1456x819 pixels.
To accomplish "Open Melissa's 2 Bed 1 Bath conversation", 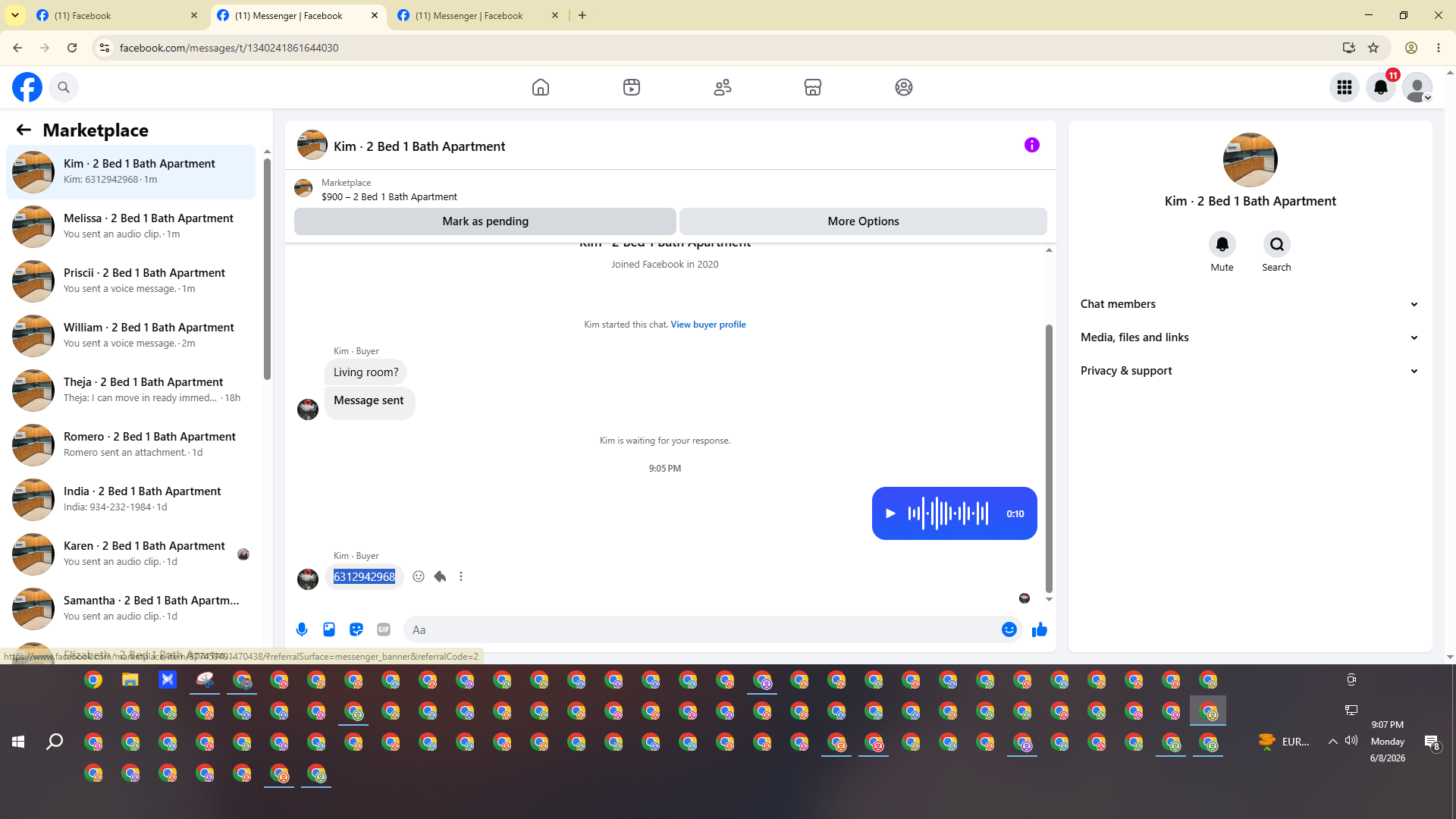I will click(131, 227).
